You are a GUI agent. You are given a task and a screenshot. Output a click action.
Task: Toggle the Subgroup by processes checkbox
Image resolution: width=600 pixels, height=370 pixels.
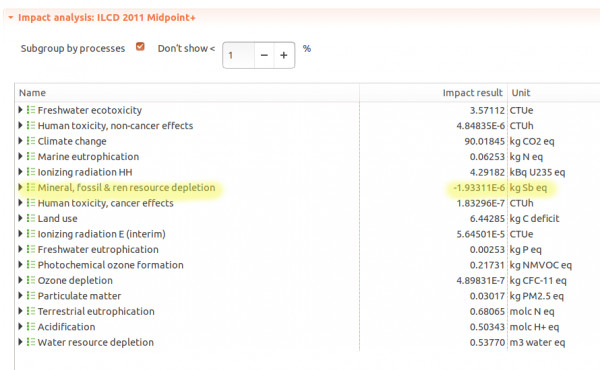(140, 47)
